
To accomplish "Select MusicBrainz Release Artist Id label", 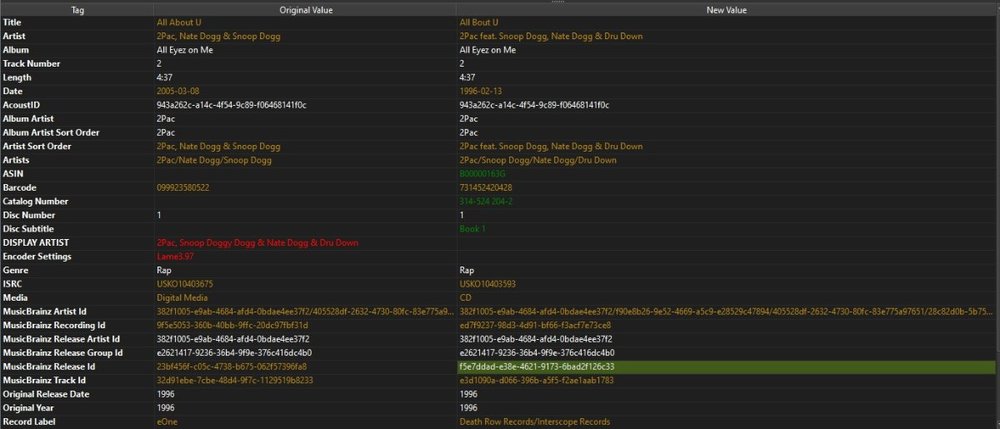I will tap(61, 339).
